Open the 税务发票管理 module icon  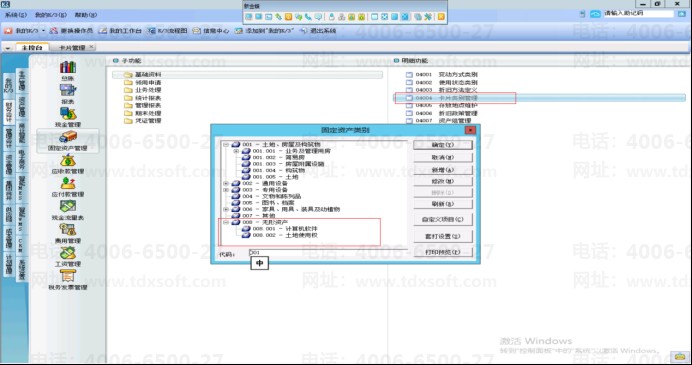(68, 276)
